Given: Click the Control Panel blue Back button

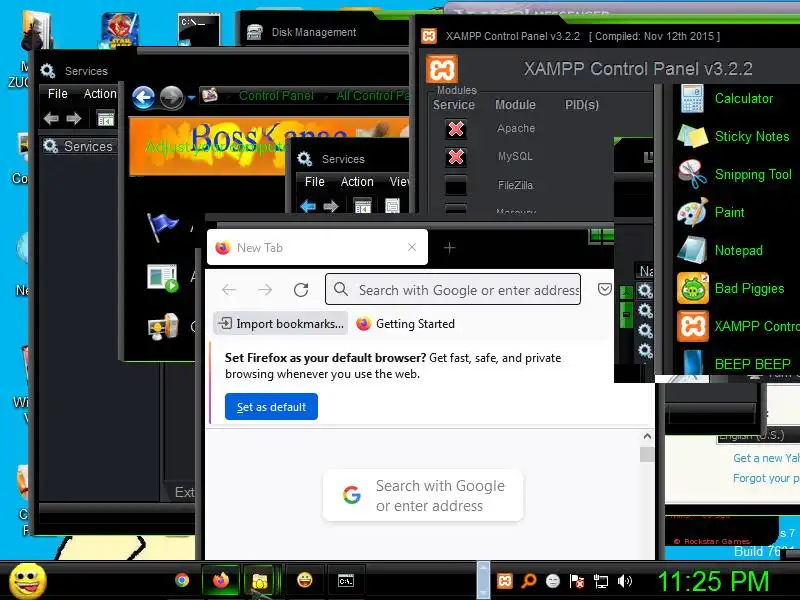Looking at the screenshot, I should (143, 98).
